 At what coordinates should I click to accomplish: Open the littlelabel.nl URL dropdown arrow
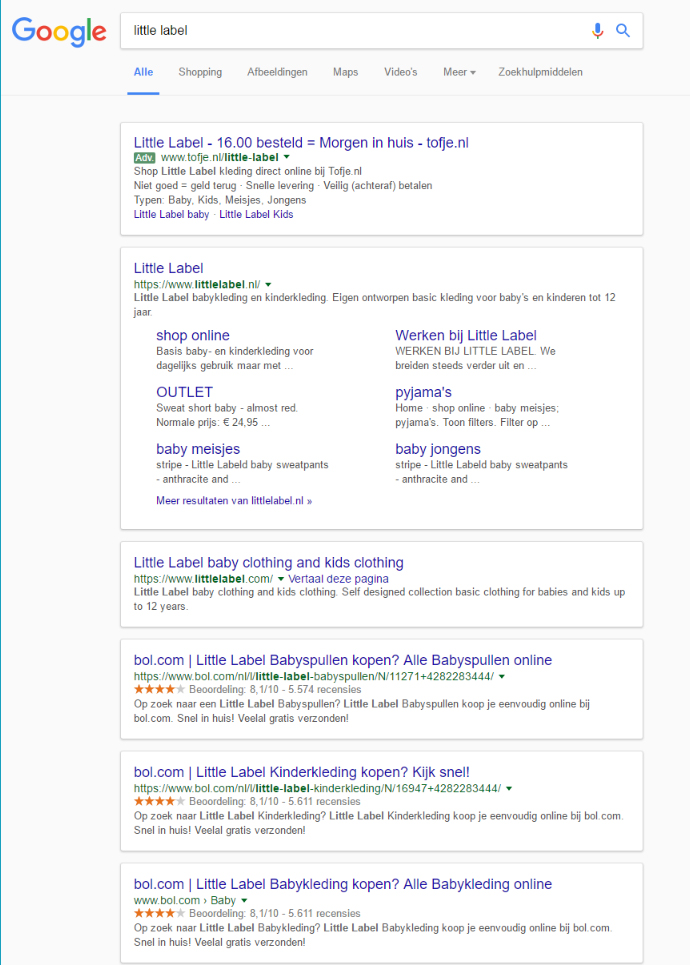pyautogui.click(x=268, y=285)
